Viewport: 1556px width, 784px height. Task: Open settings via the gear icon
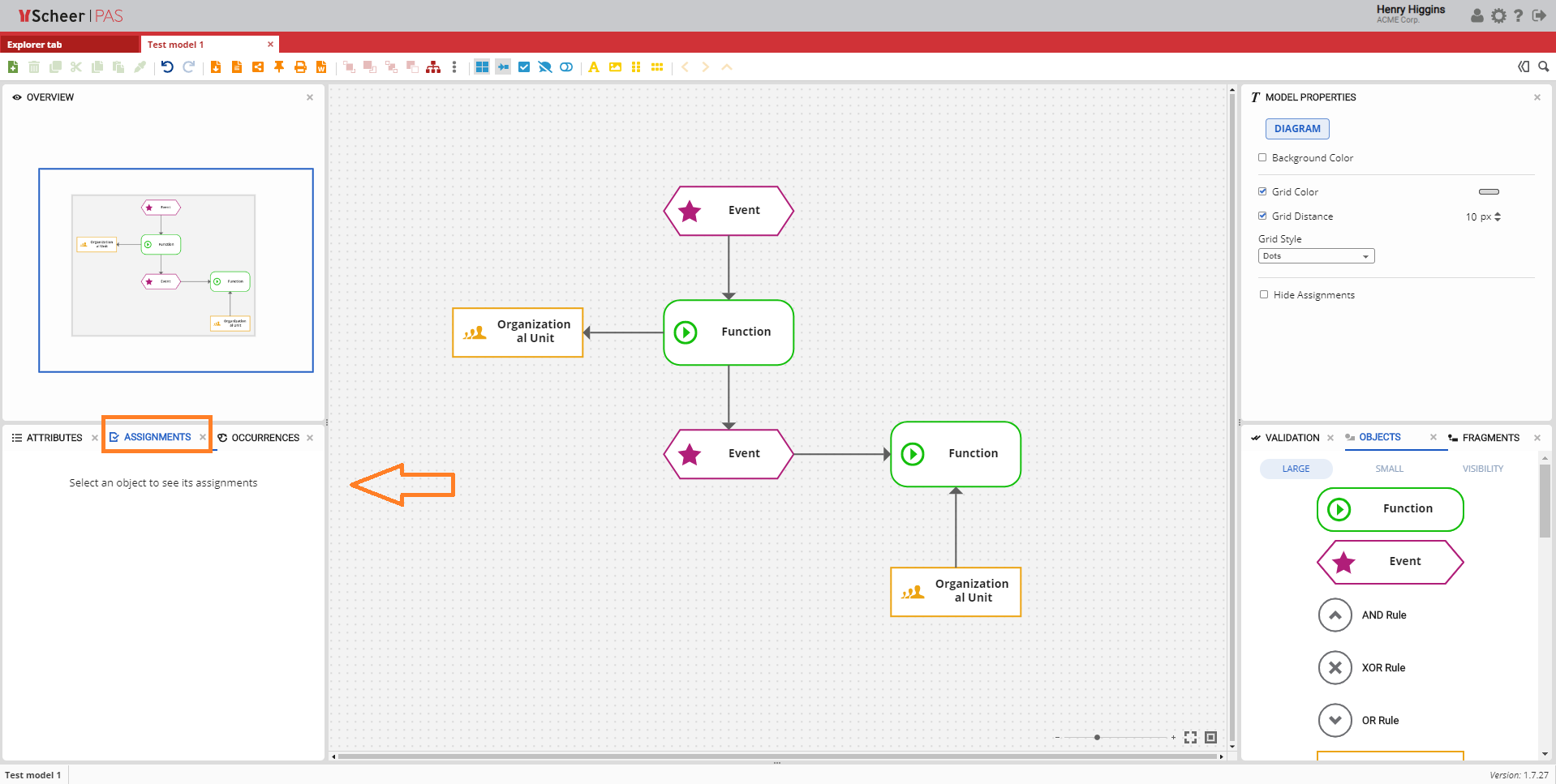pyautogui.click(x=1498, y=16)
